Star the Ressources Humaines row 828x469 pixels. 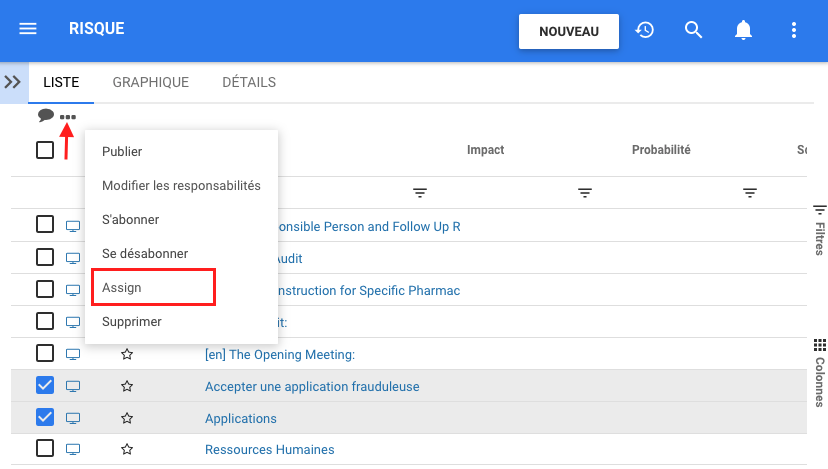click(127, 450)
